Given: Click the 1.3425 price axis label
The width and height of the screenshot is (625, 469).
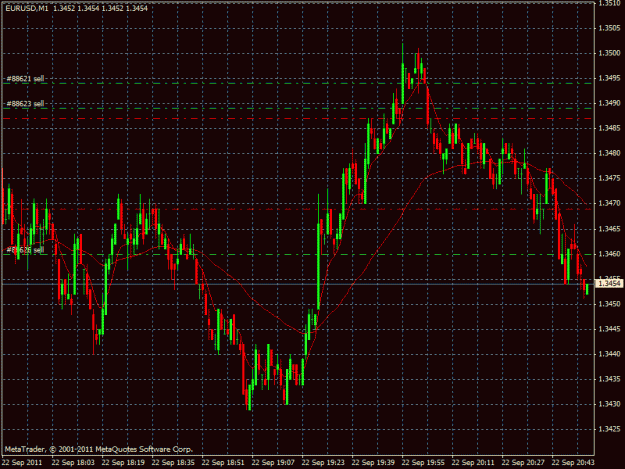Looking at the screenshot, I should (609, 430).
